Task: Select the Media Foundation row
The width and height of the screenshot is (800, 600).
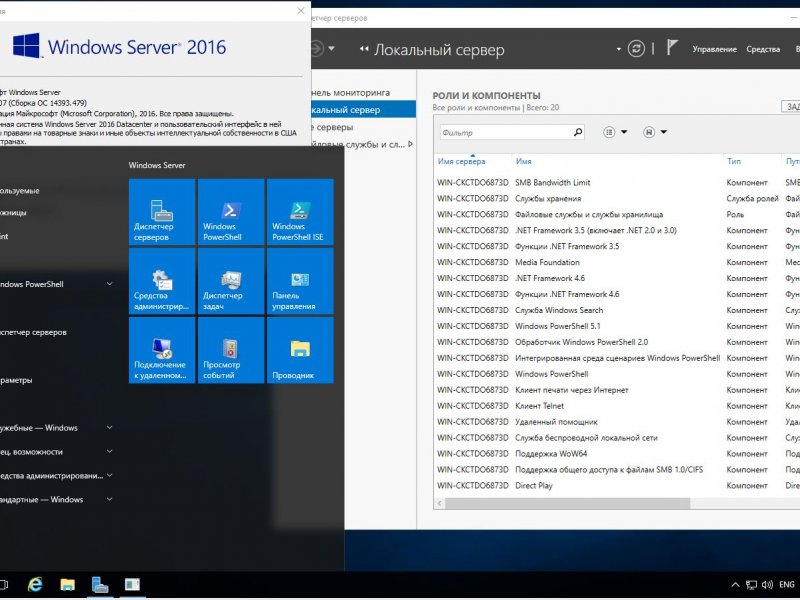Action: coord(617,262)
